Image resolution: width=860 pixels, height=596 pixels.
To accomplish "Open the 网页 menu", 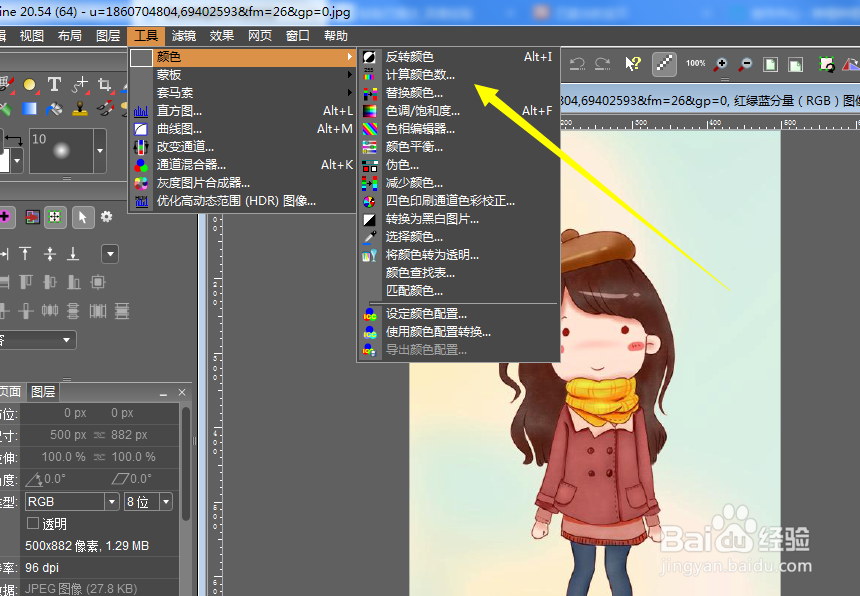I will [x=260, y=36].
